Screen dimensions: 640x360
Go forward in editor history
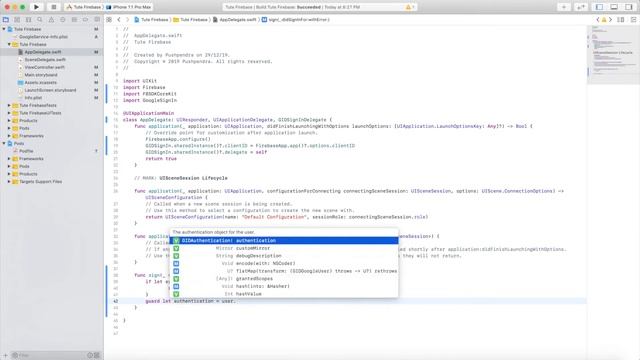pos(127,20)
